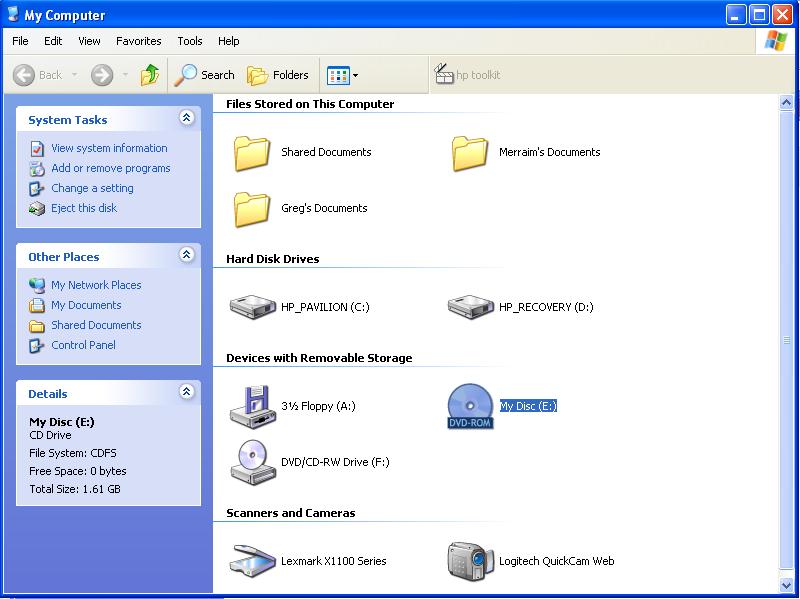Click the Logitech QuickCam Web label
Screen dimensions: 800x599
557,561
